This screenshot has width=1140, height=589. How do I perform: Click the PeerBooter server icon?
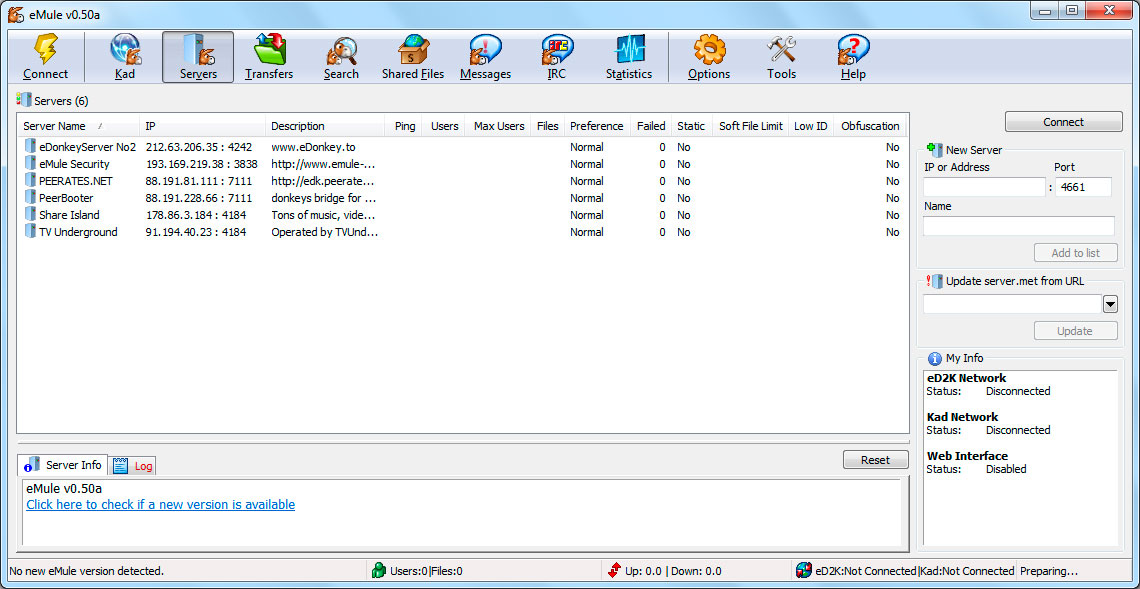tap(30, 198)
